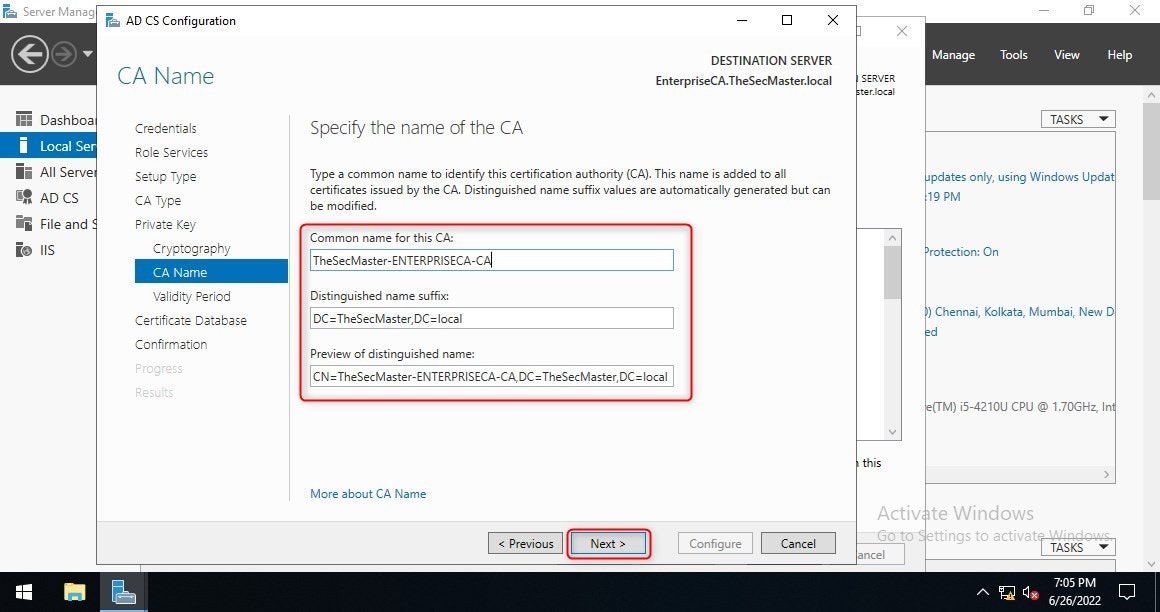
Task: Open Dashboard via its sidebar icon
Action: pos(24,120)
